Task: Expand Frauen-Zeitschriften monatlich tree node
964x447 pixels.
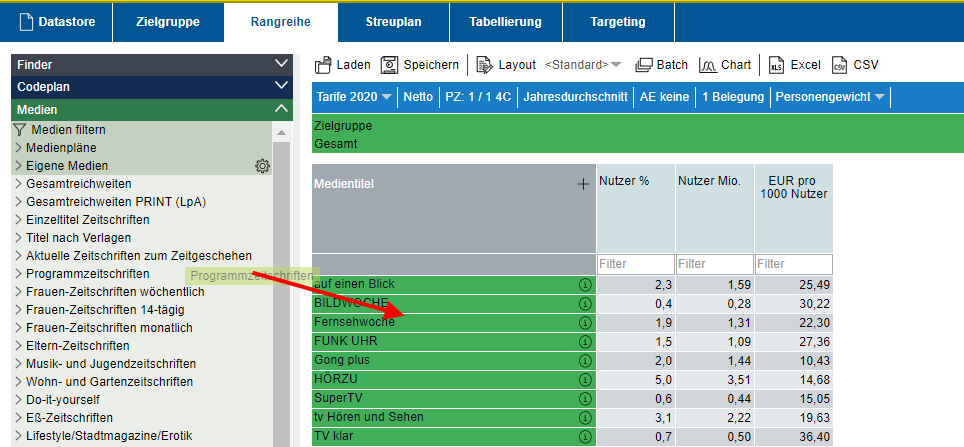Action: pyautogui.click(x=18, y=328)
